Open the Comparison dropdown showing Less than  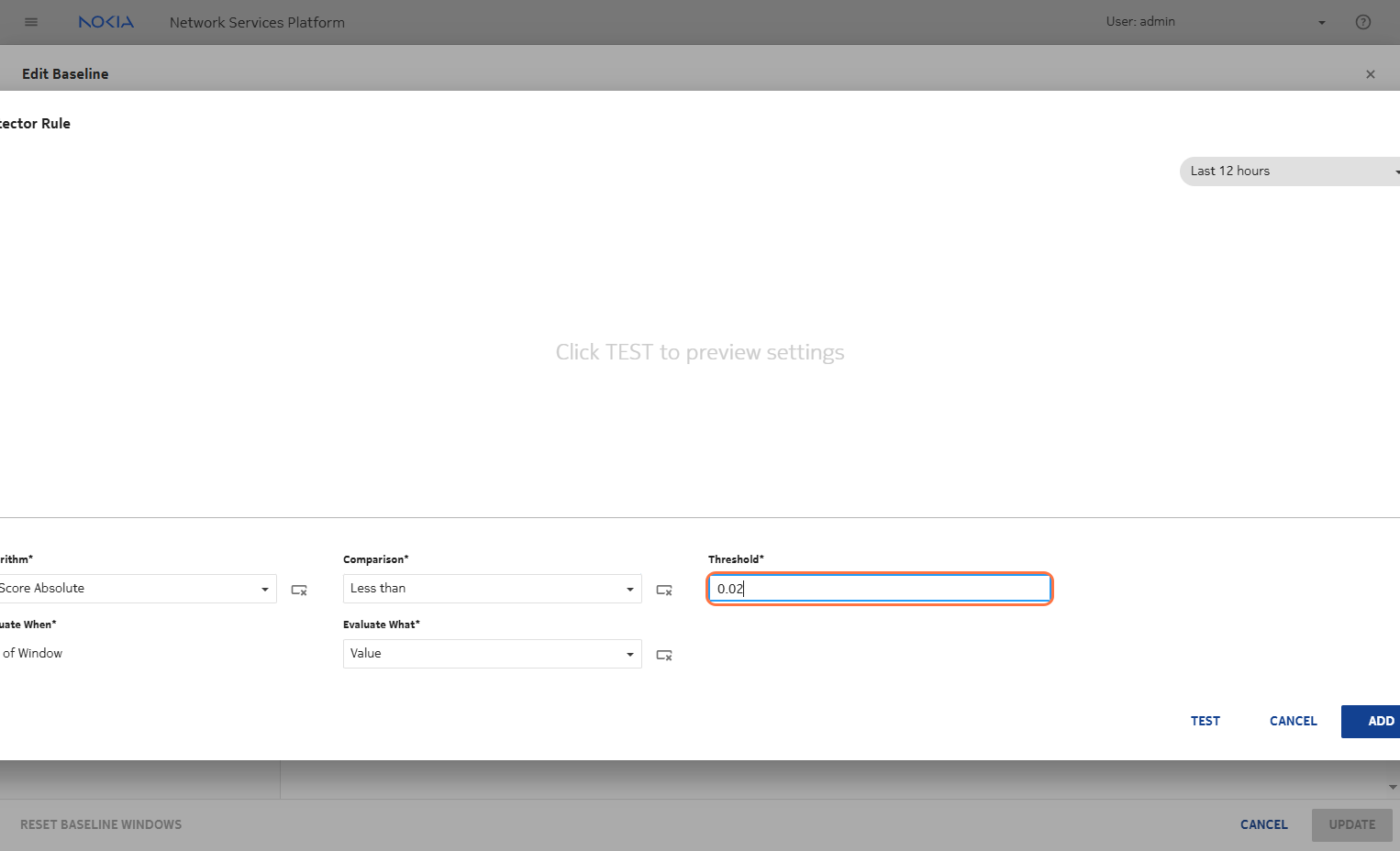click(x=492, y=589)
